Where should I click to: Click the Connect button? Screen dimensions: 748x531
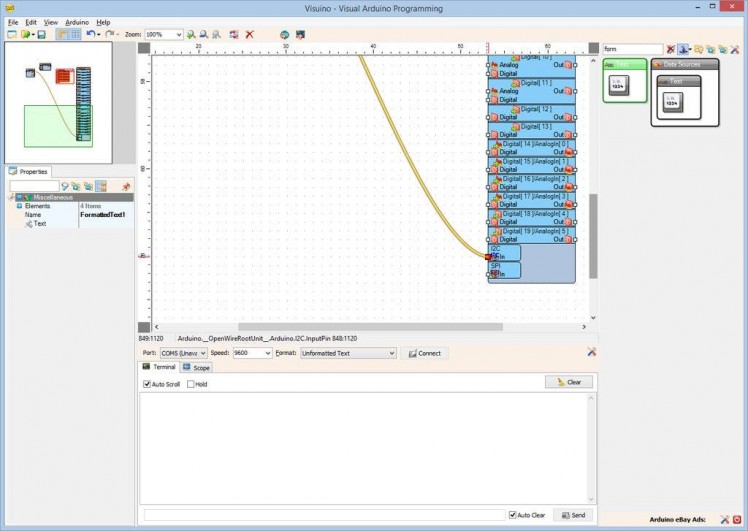click(x=424, y=353)
